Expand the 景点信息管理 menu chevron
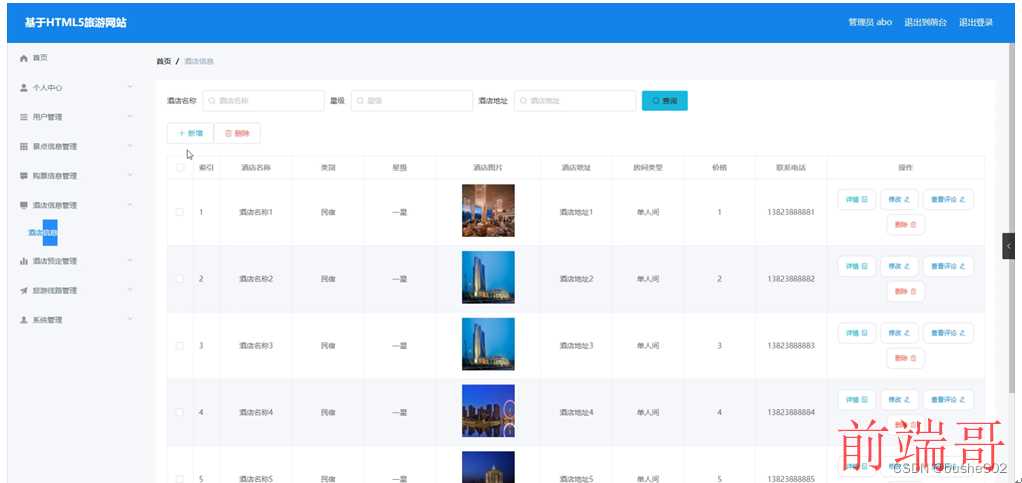The height and width of the screenshot is (483, 1022). click(130, 146)
